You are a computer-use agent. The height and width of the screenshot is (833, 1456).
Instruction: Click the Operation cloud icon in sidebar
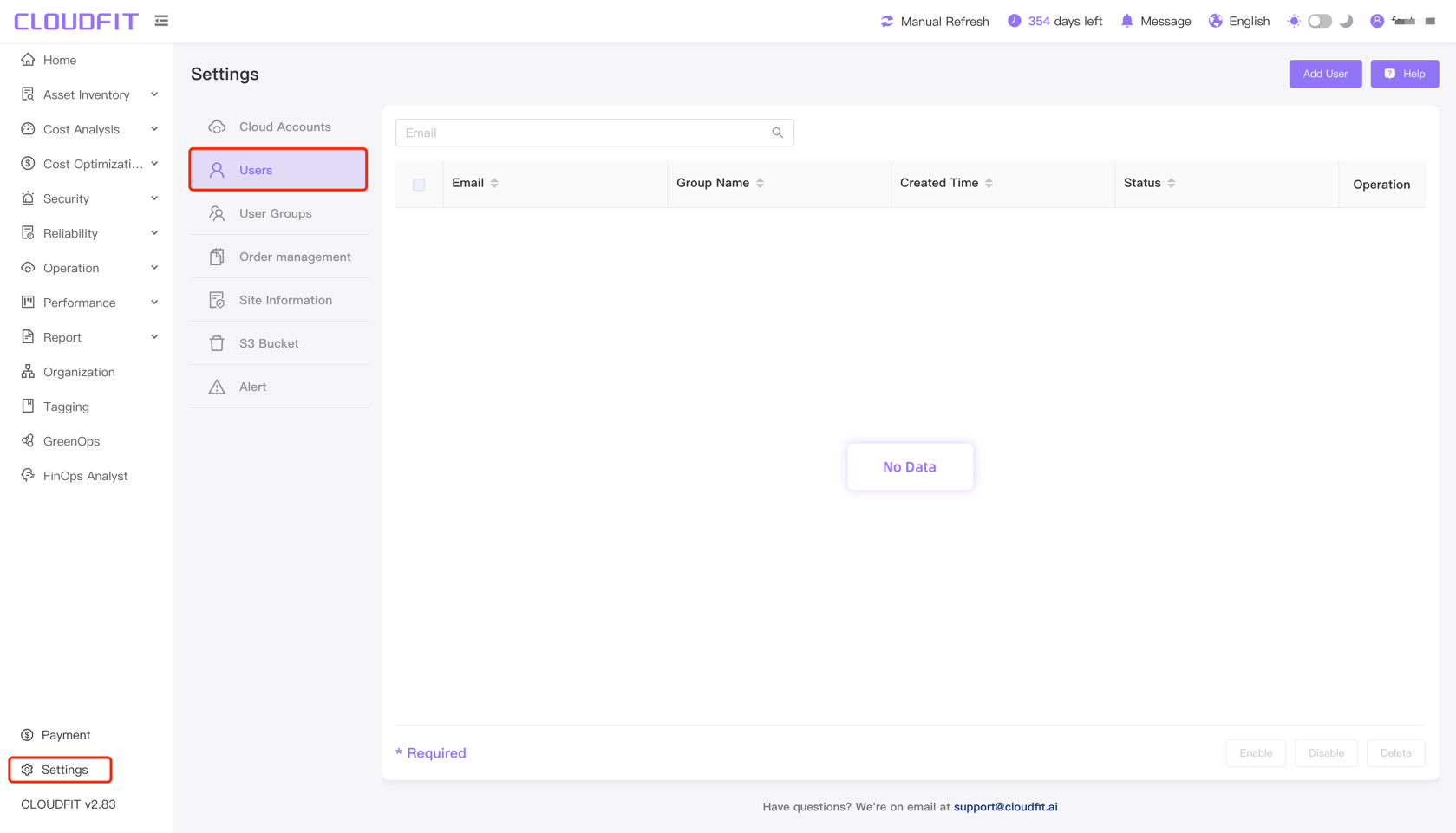coord(28,268)
